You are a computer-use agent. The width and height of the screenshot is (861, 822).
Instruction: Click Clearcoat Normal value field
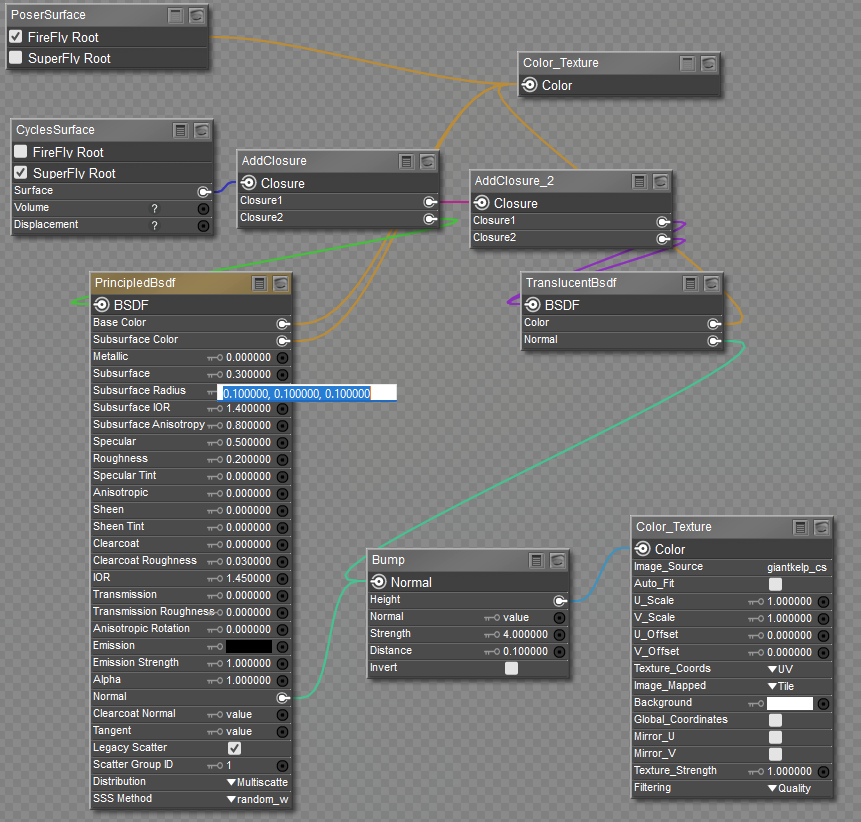tap(239, 714)
